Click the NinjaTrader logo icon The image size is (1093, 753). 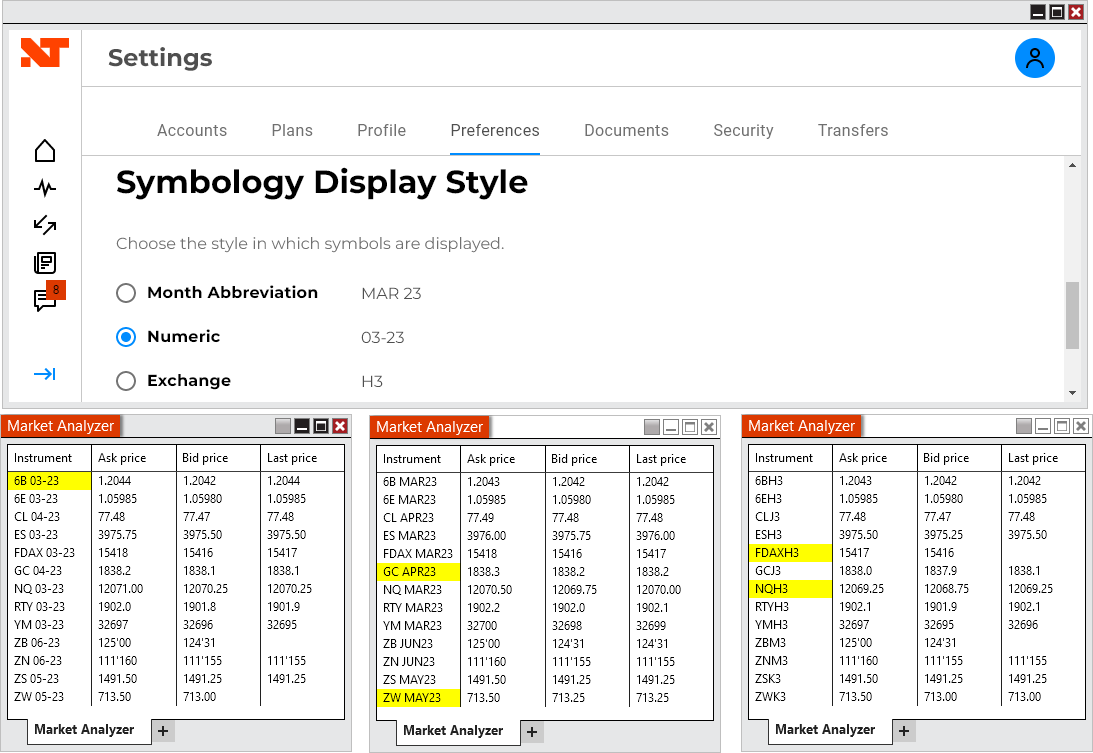pyautogui.click(x=44, y=53)
